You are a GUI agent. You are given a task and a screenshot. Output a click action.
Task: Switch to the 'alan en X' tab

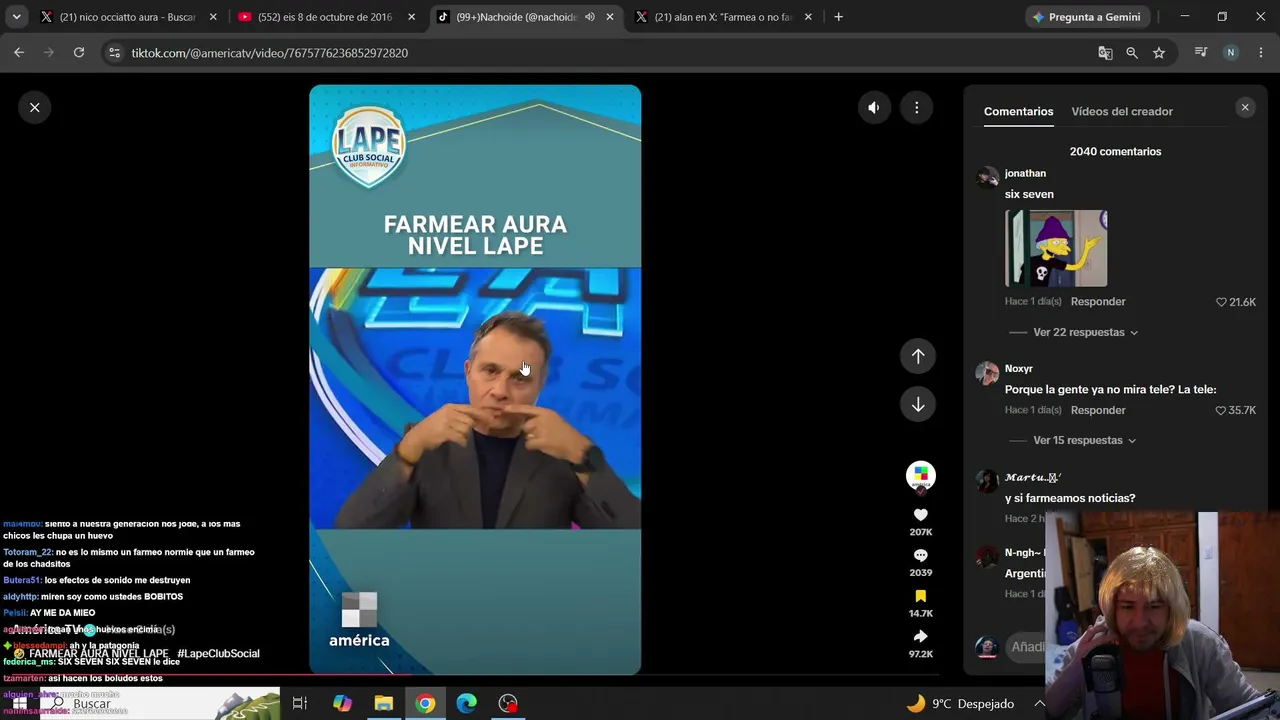tap(724, 17)
